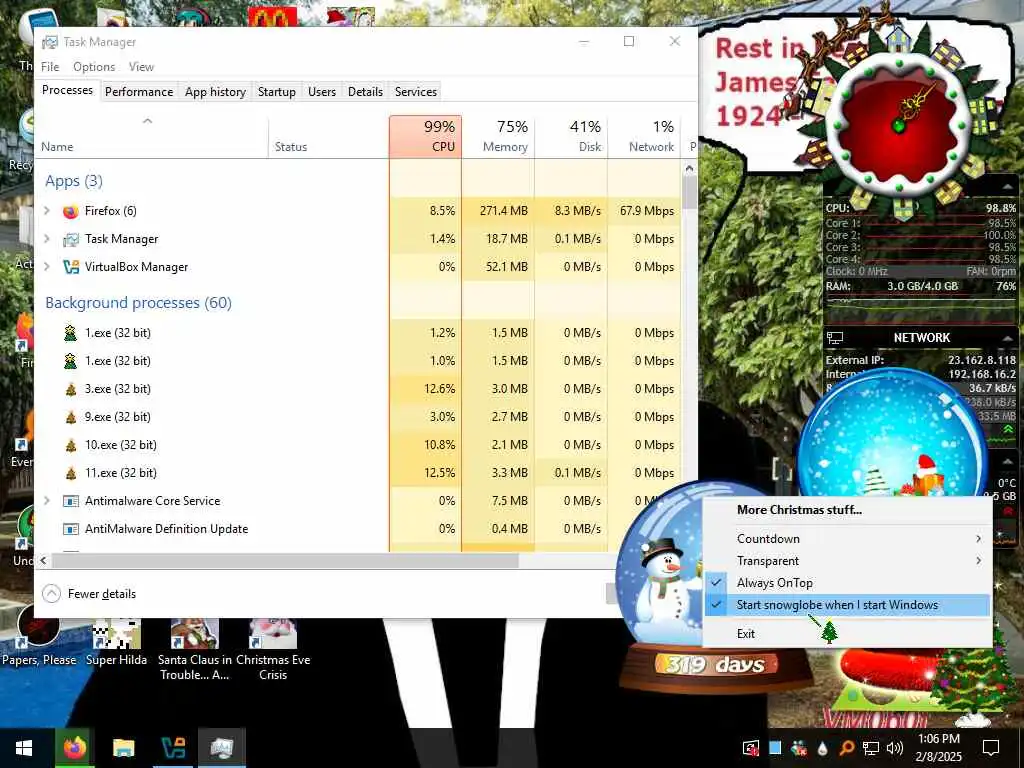Click the taskbar clock showing 1:06 PM
1024x768 pixels.
pos(939,748)
